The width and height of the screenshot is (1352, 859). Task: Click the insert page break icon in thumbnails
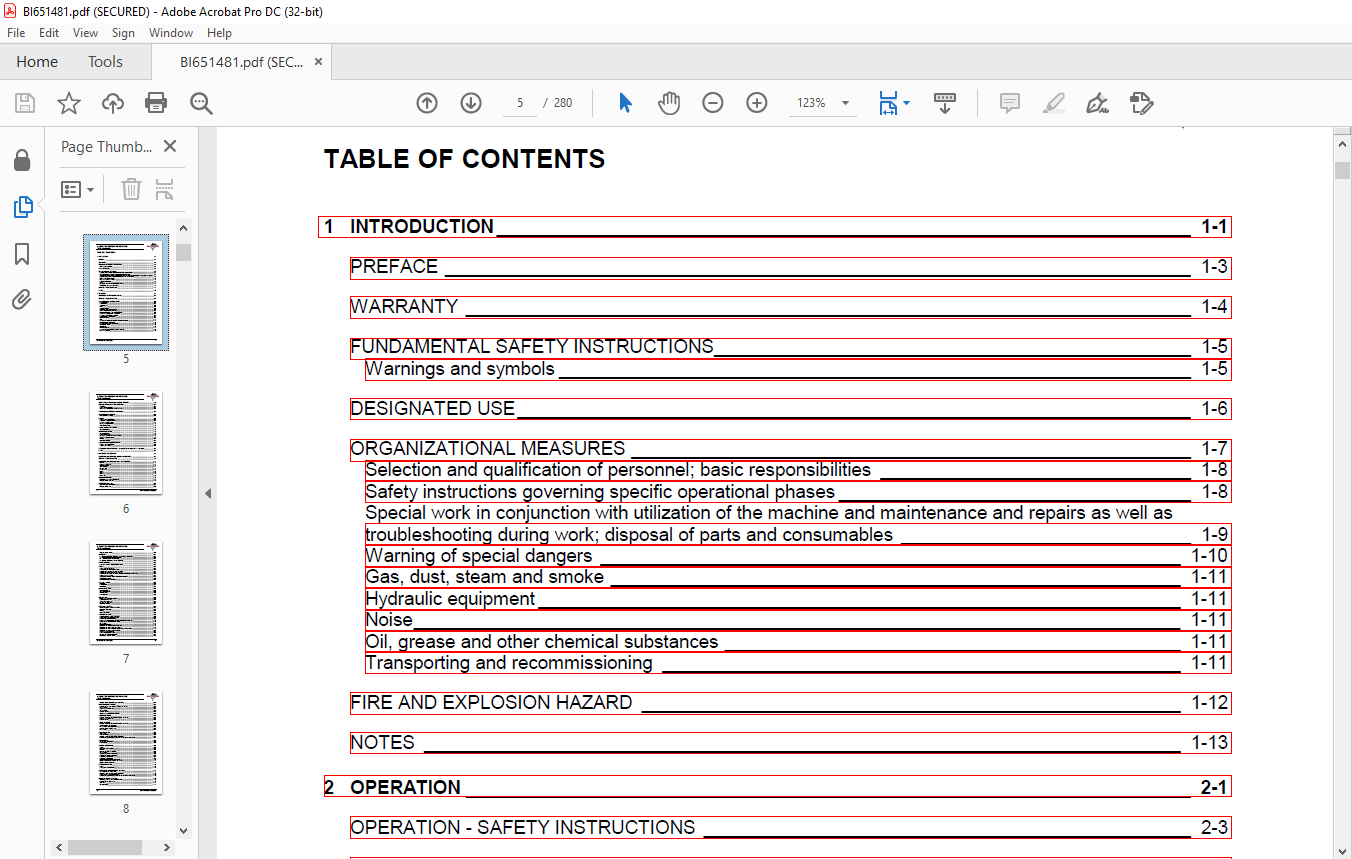(x=165, y=189)
